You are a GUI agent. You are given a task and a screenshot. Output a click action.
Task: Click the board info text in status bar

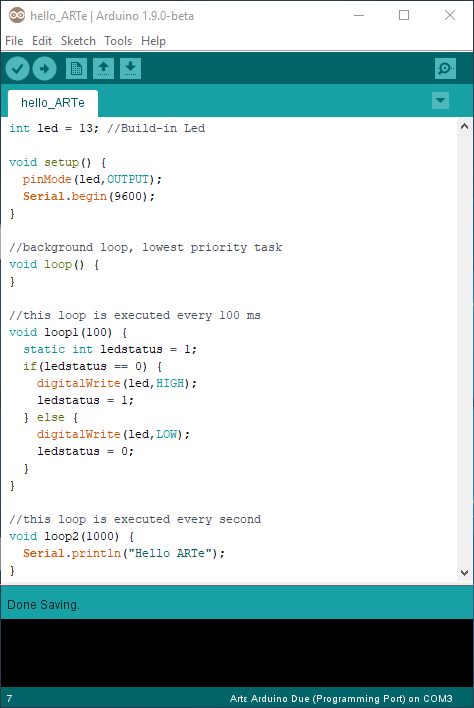341,699
